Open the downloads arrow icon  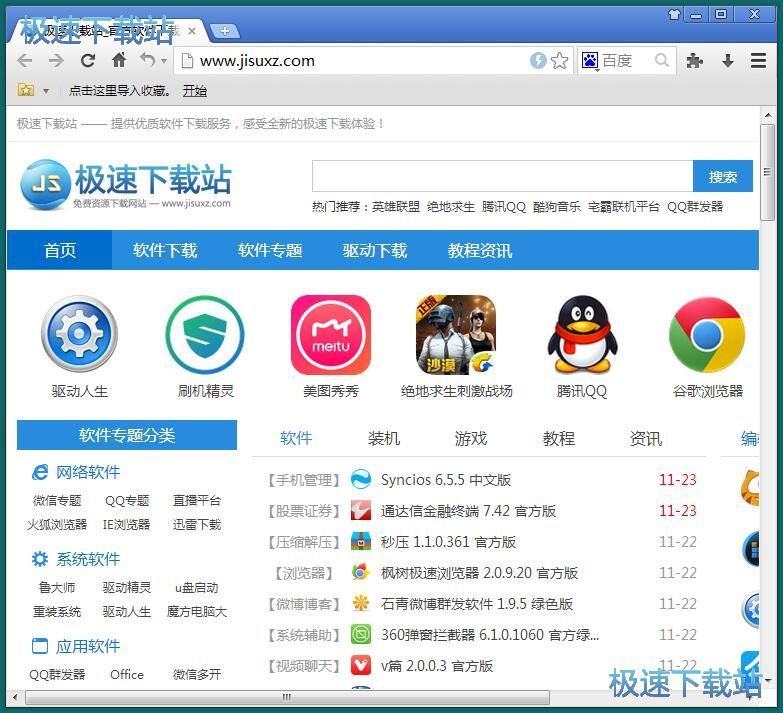728,61
